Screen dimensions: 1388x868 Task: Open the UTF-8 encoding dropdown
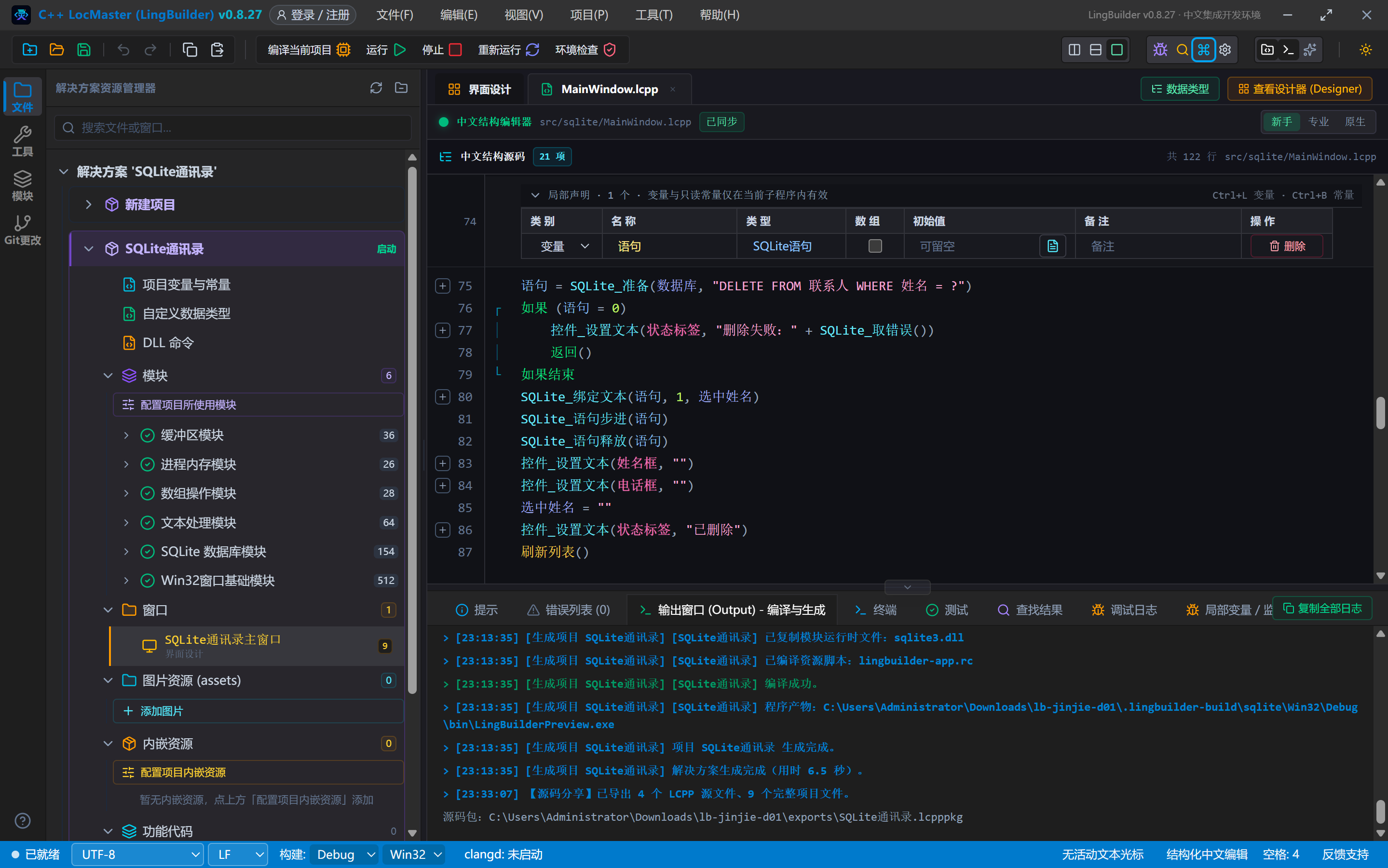click(138, 854)
